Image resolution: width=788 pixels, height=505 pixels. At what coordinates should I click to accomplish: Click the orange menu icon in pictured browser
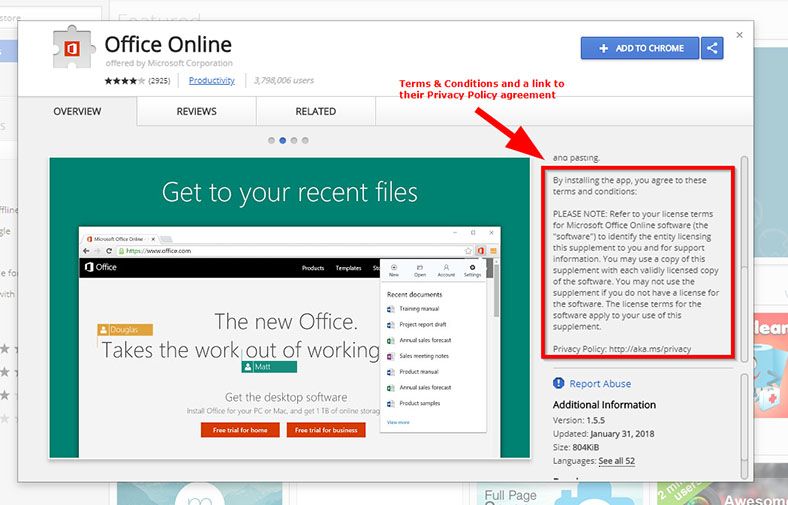coord(494,250)
